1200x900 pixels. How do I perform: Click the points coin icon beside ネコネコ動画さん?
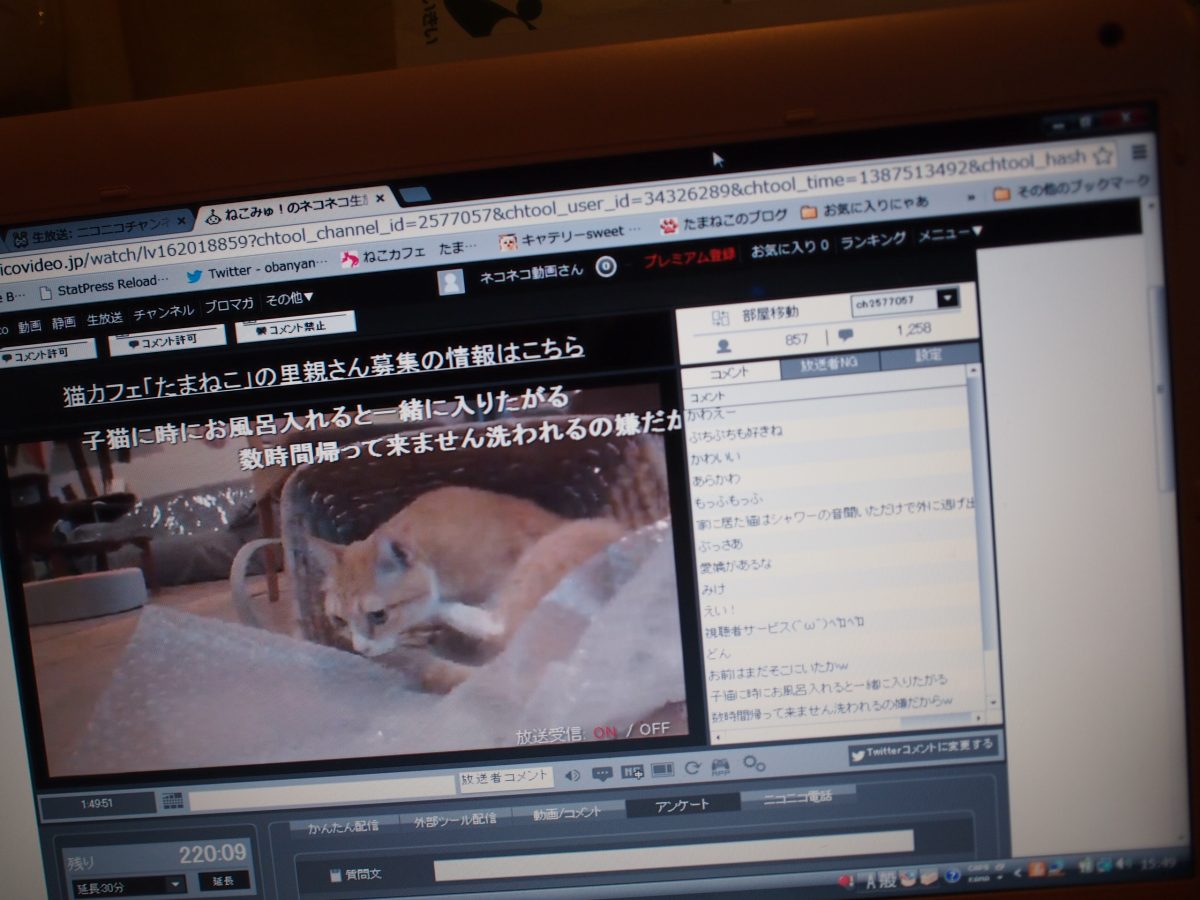605,267
